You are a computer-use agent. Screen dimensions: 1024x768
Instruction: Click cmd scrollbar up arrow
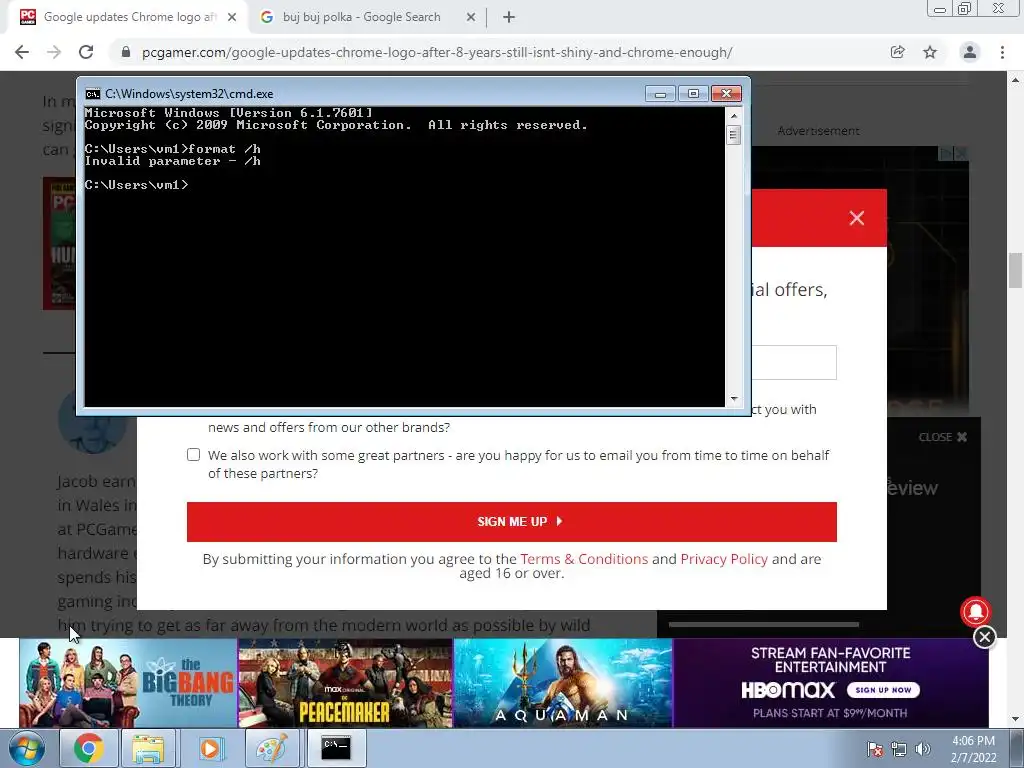733,116
